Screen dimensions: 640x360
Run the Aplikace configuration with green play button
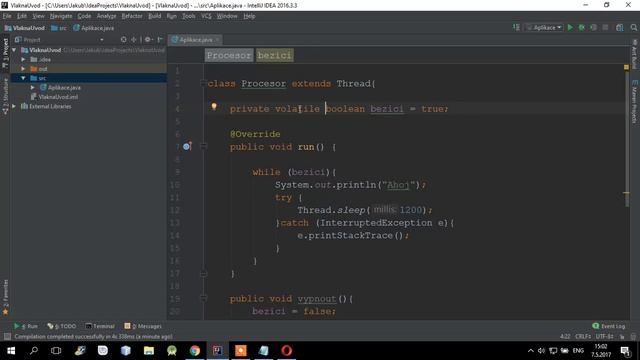pos(570,27)
